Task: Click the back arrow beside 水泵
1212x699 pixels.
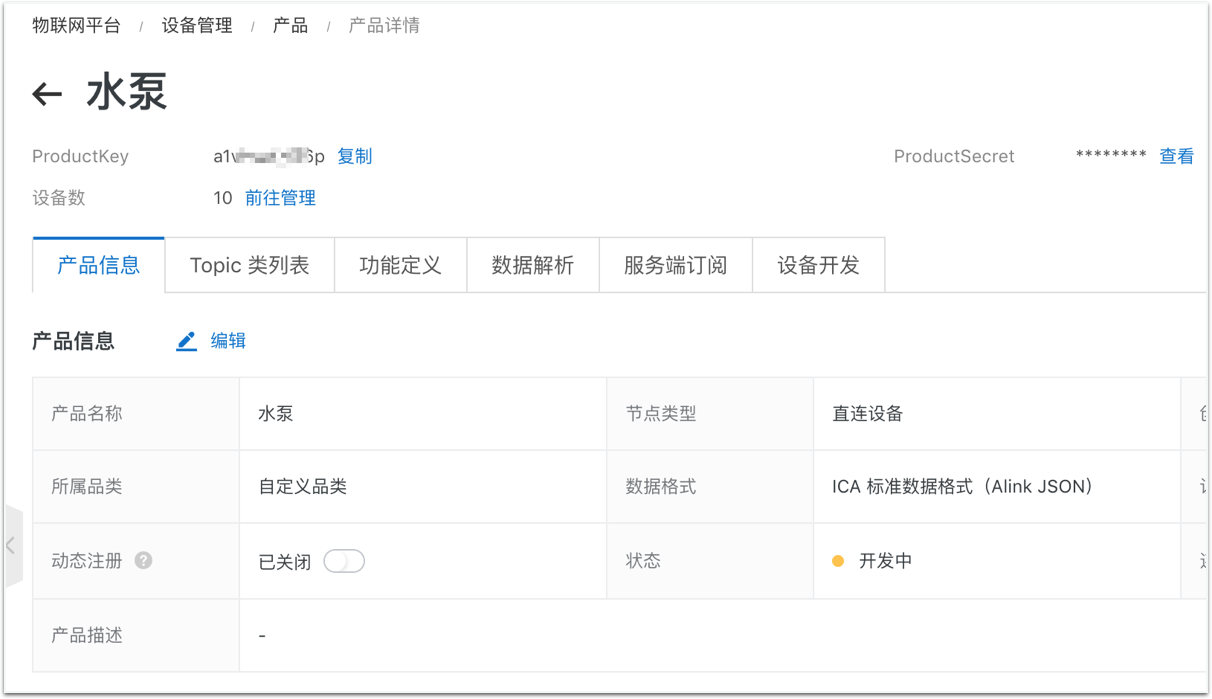Action: [x=47, y=94]
